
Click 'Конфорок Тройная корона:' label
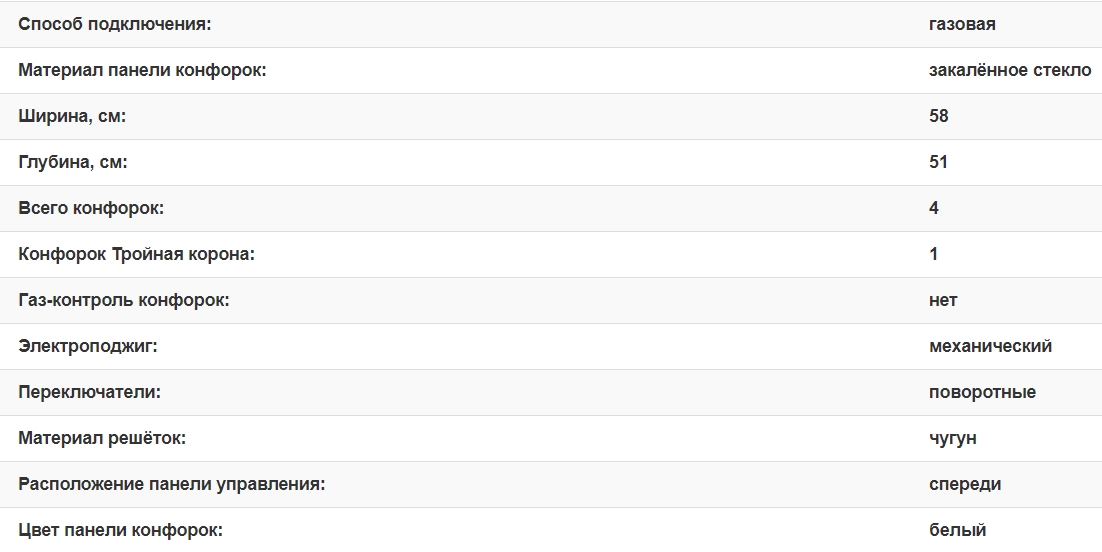[137, 254]
